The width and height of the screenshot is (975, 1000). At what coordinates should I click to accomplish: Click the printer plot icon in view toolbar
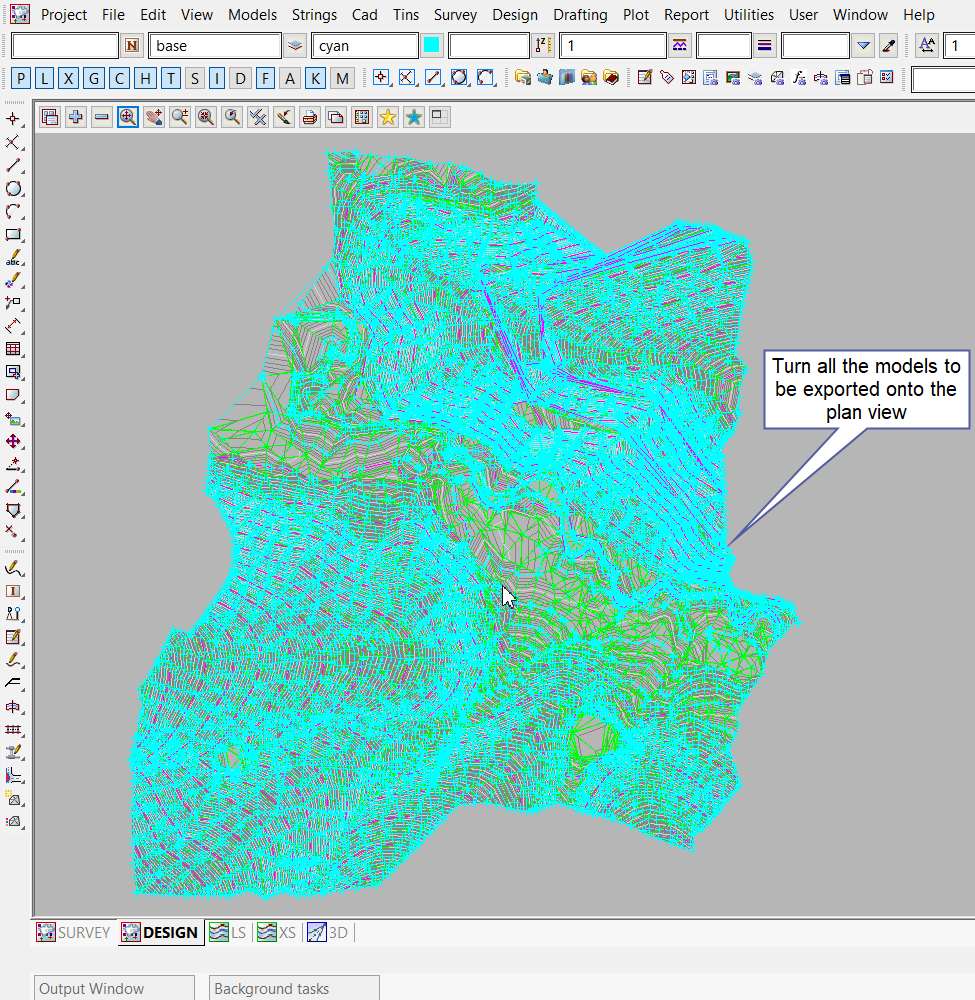[310, 117]
